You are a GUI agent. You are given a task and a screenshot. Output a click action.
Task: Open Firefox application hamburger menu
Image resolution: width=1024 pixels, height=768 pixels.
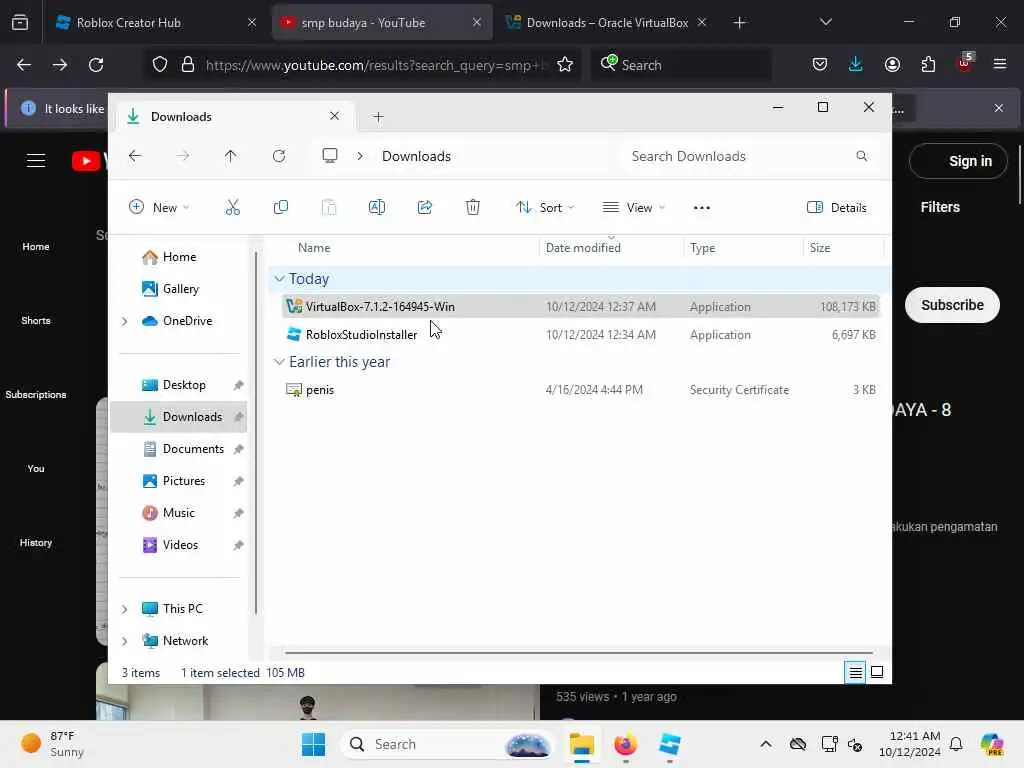[x=1000, y=64]
